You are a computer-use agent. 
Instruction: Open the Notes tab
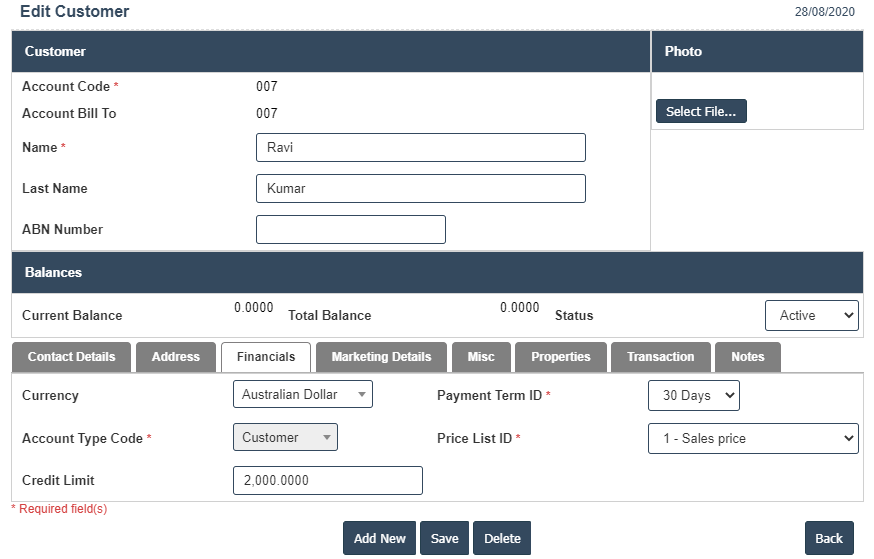[747, 357]
